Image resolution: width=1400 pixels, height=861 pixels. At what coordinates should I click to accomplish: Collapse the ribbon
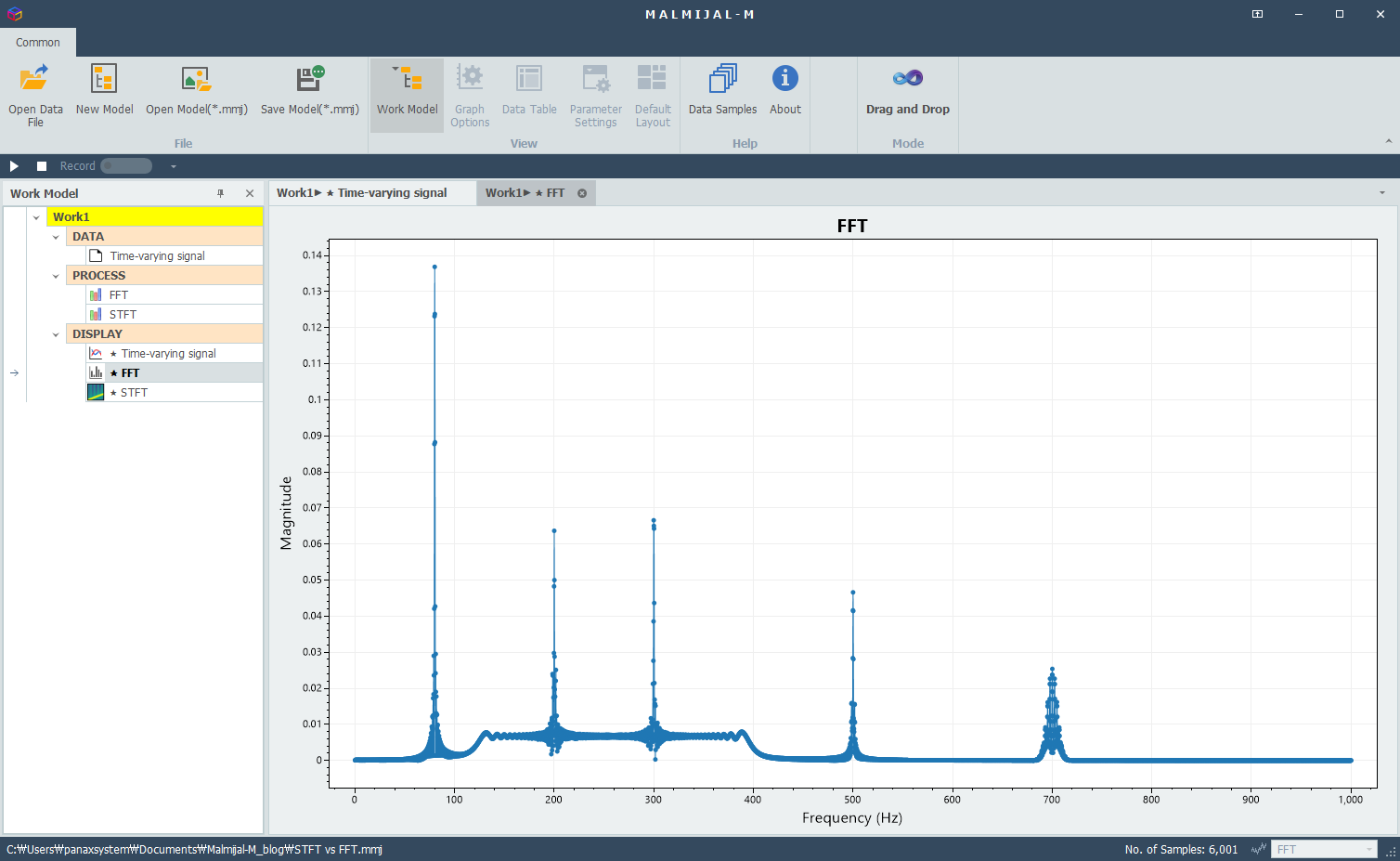[1389, 142]
